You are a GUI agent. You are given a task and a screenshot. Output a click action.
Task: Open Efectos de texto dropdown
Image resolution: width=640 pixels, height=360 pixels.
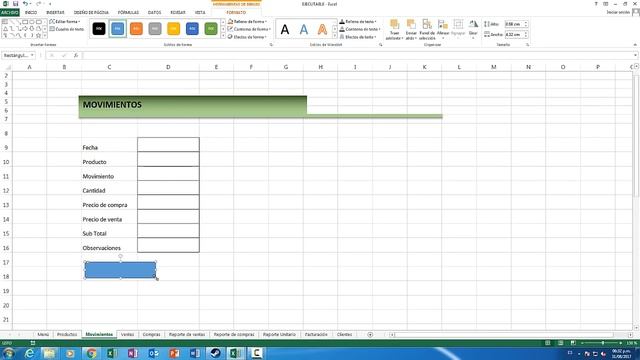[x=358, y=37]
